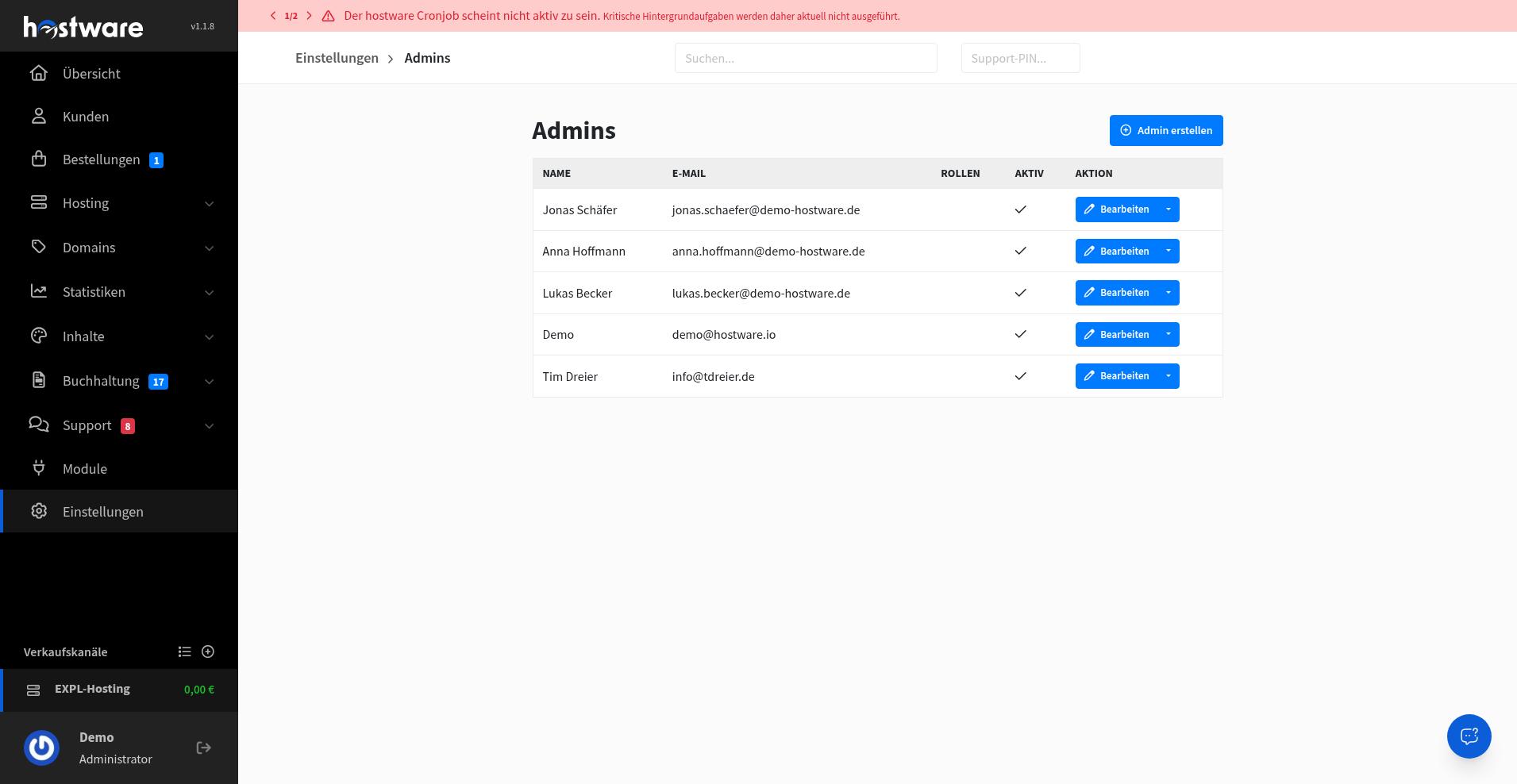Expand the Statistiken submenu chevron
The image size is (1517, 784).
tap(210, 293)
